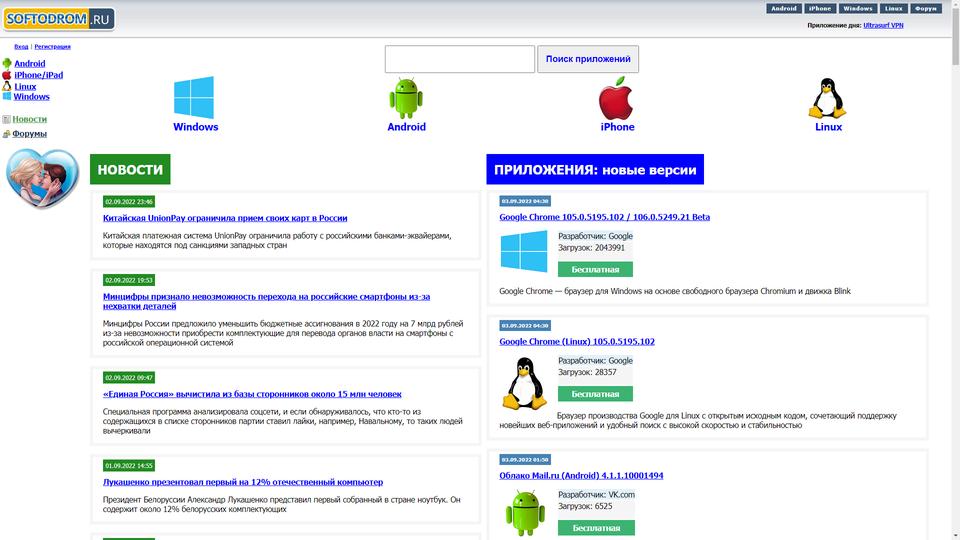
Task: Click the small Android icon in sidebar
Action: [x=7, y=63]
